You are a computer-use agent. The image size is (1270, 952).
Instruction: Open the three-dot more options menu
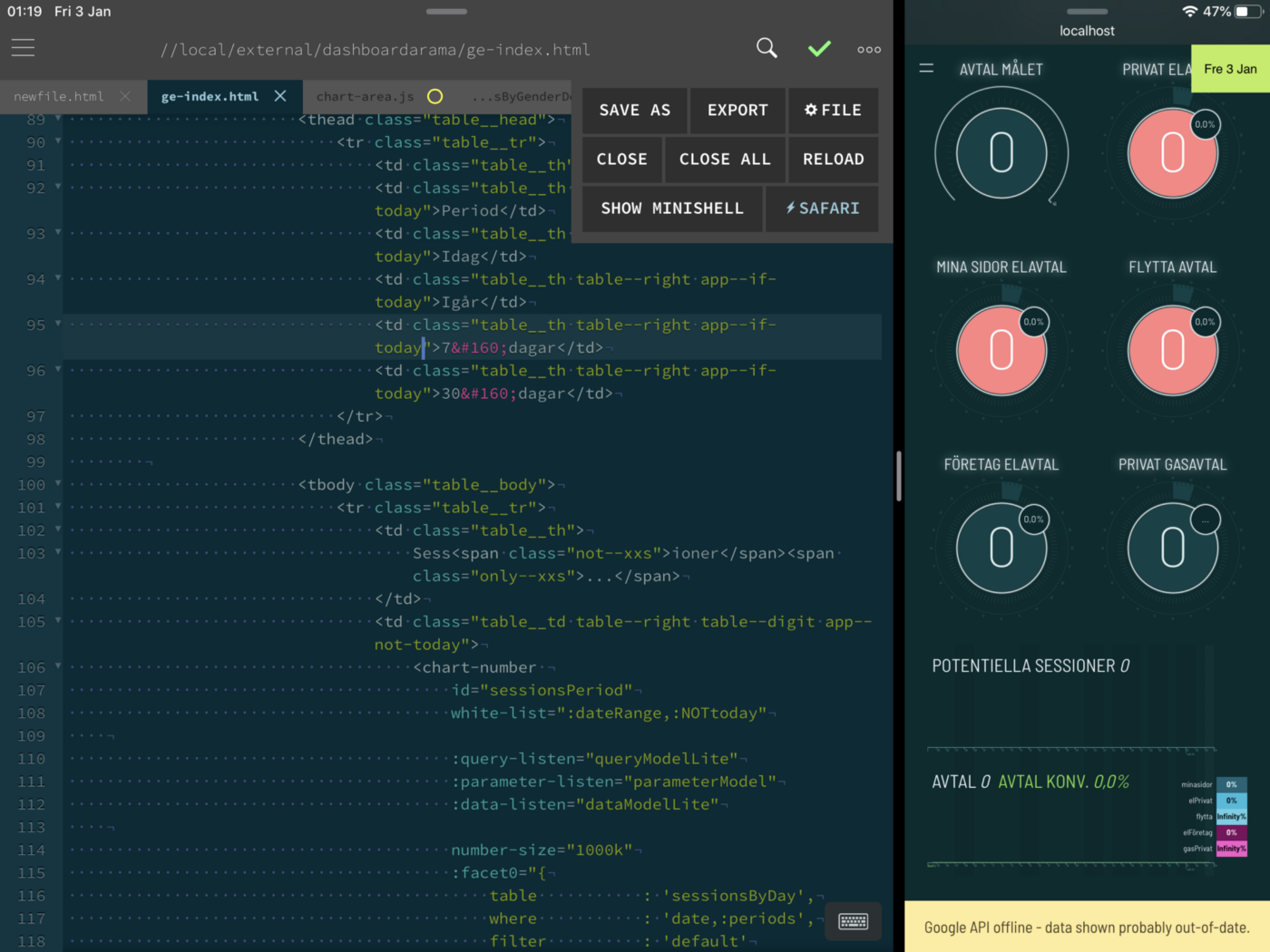click(869, 50)
